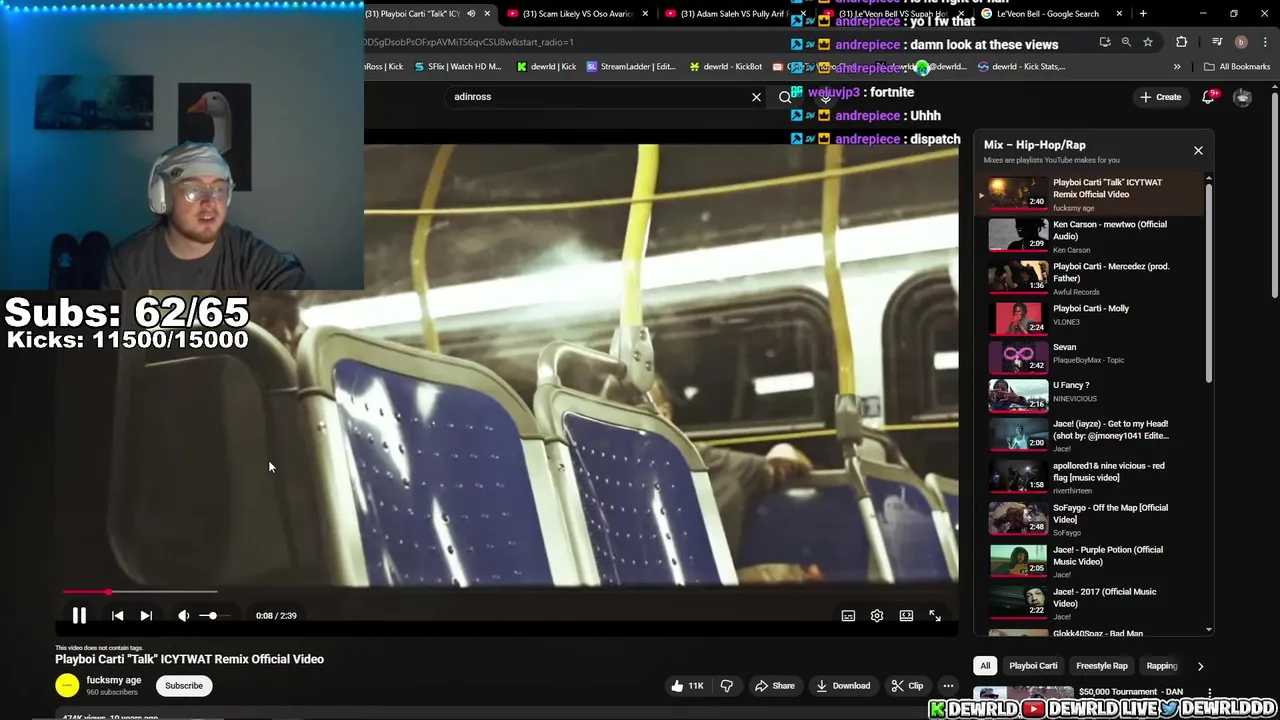Image resolution: width=1280 pixels, height=720 pixels.
Task: Select U Fancy ? in playlist
Action: pyautogui.click(x=1090, y=394)
